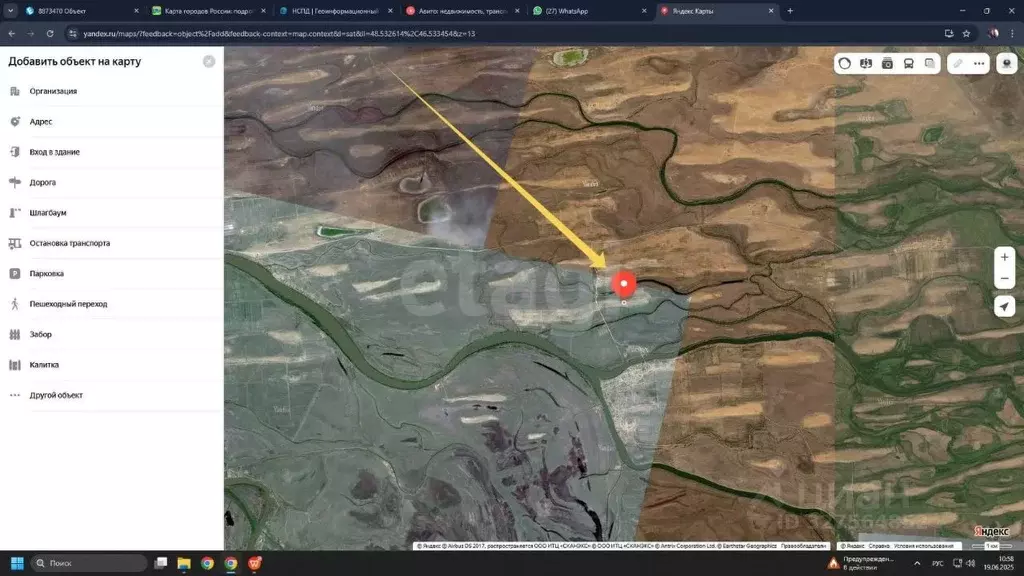Toggle the public transport layer
Image resolution: width=1024 pixels, height=576 pixels.
(908, 63)
